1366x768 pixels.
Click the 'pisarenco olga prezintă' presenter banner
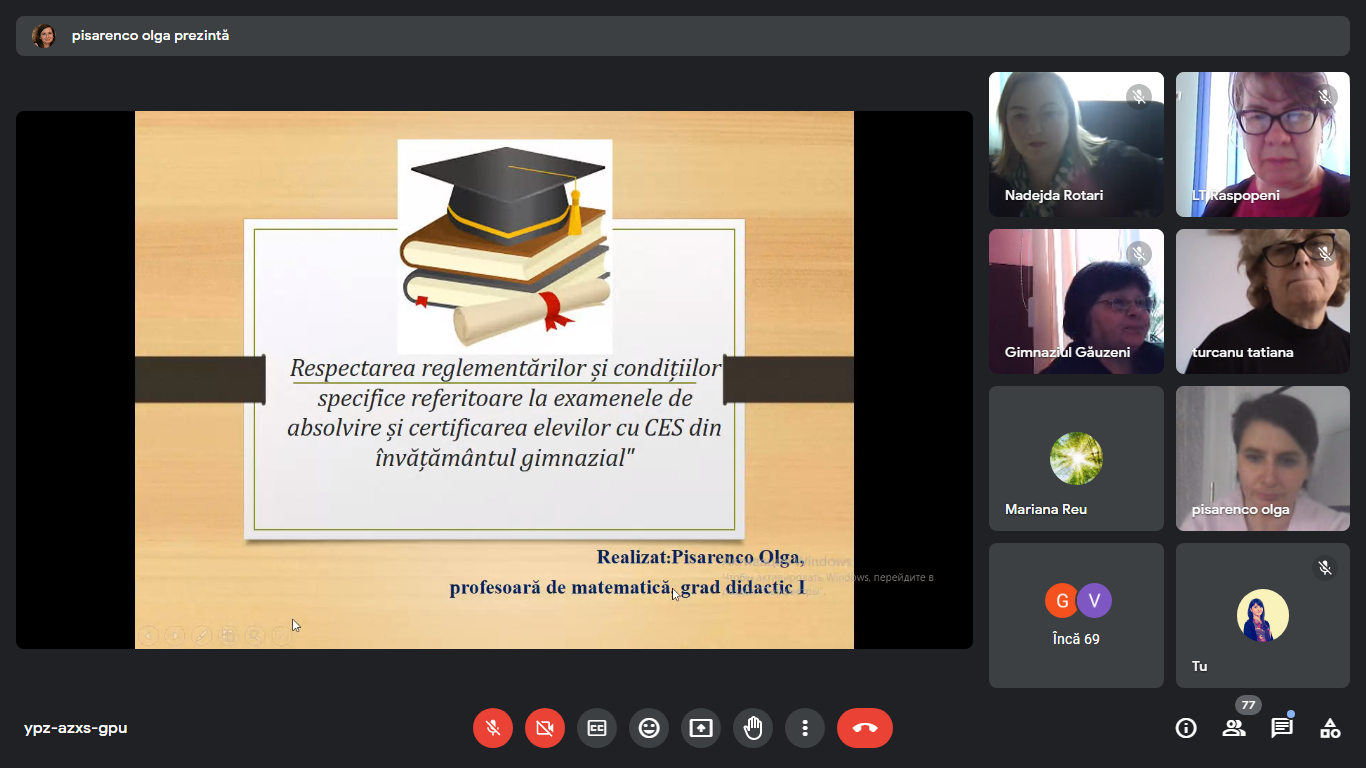tap(150, 36)
